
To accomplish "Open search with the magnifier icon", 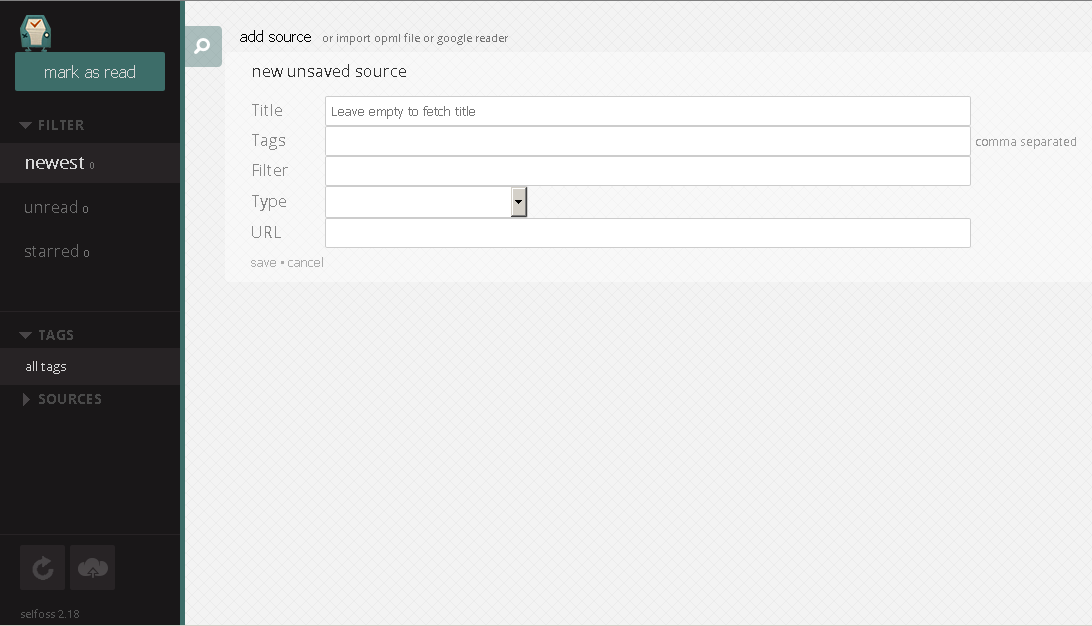I will click(x=203, y=47).
